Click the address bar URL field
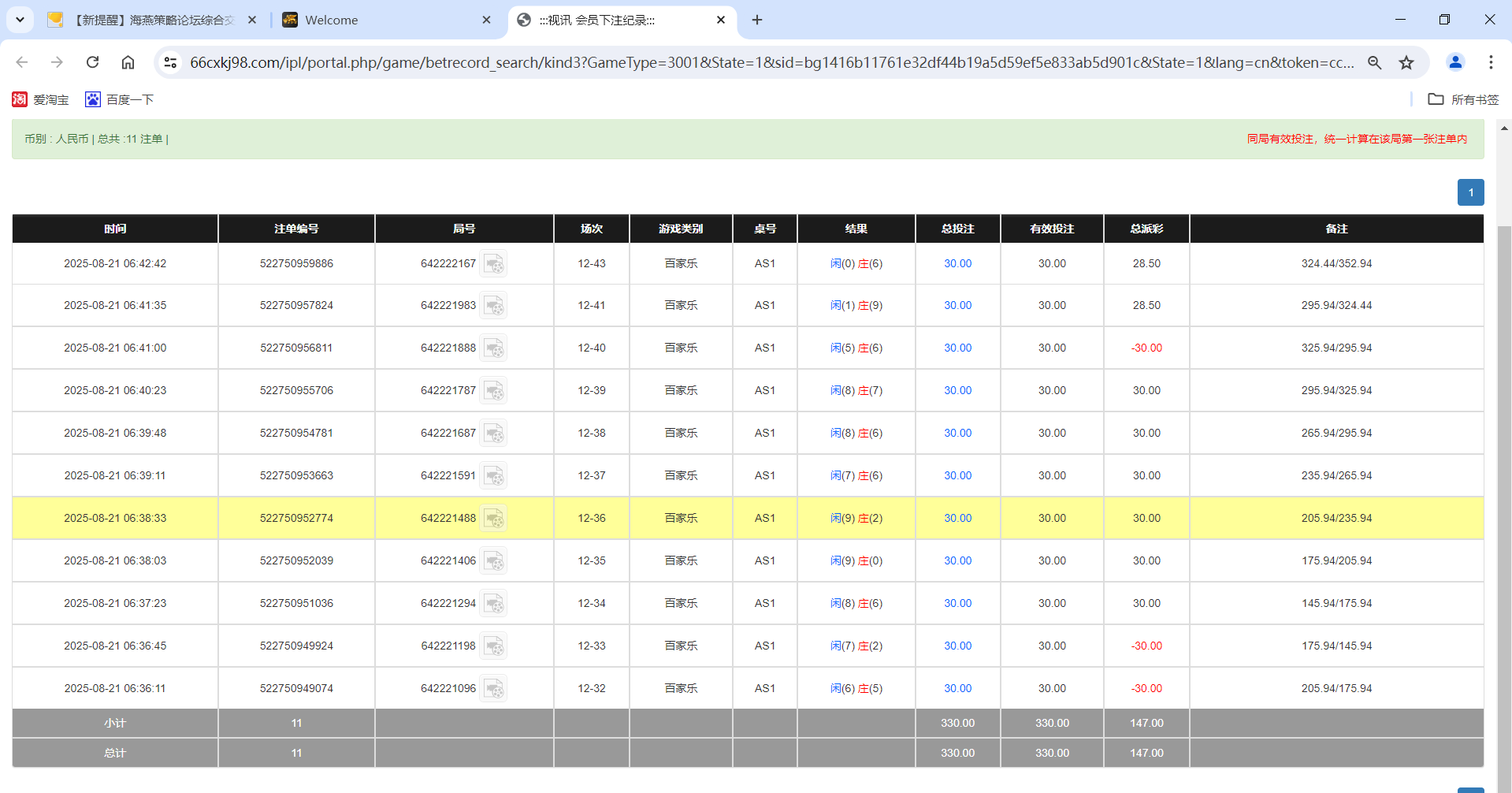 (x=771, y=62)
